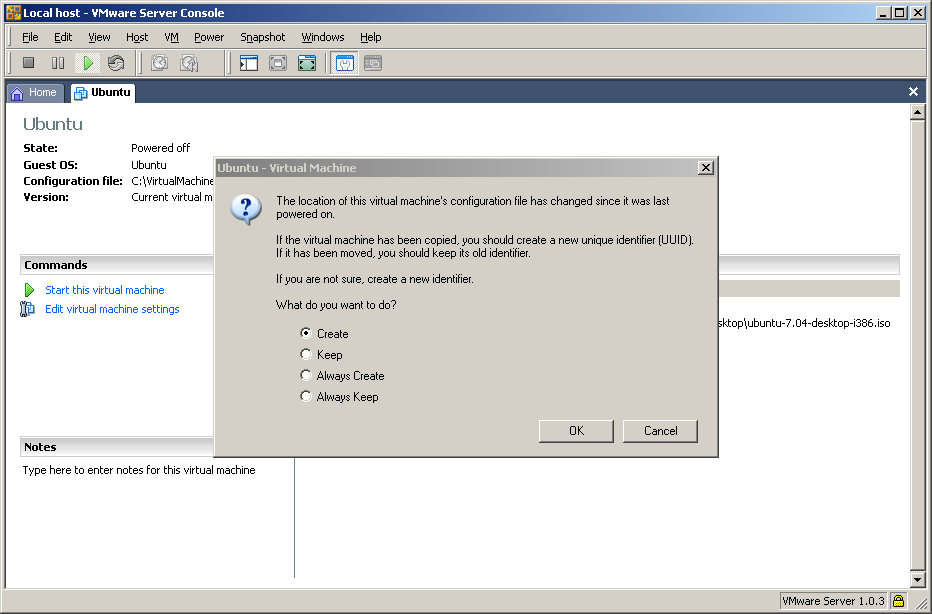Enter full screen mode from toolbar
932x614 pixels.
(278, 63)
